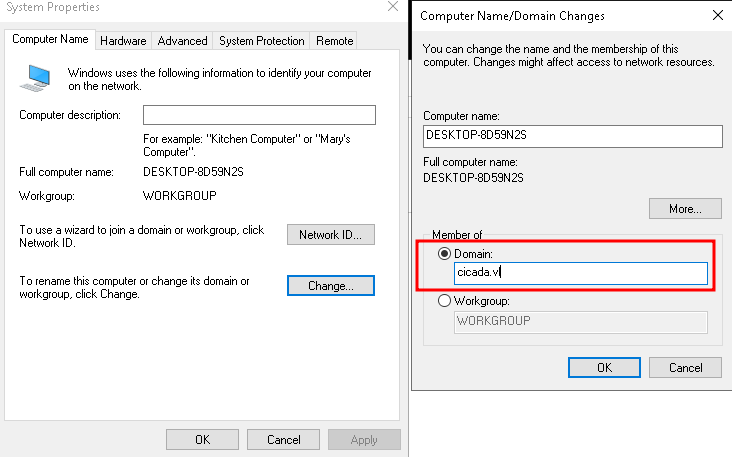Viewport: 732px width, 457px height.
Task: Select the Remote tab
Action: tap(334, 41)
